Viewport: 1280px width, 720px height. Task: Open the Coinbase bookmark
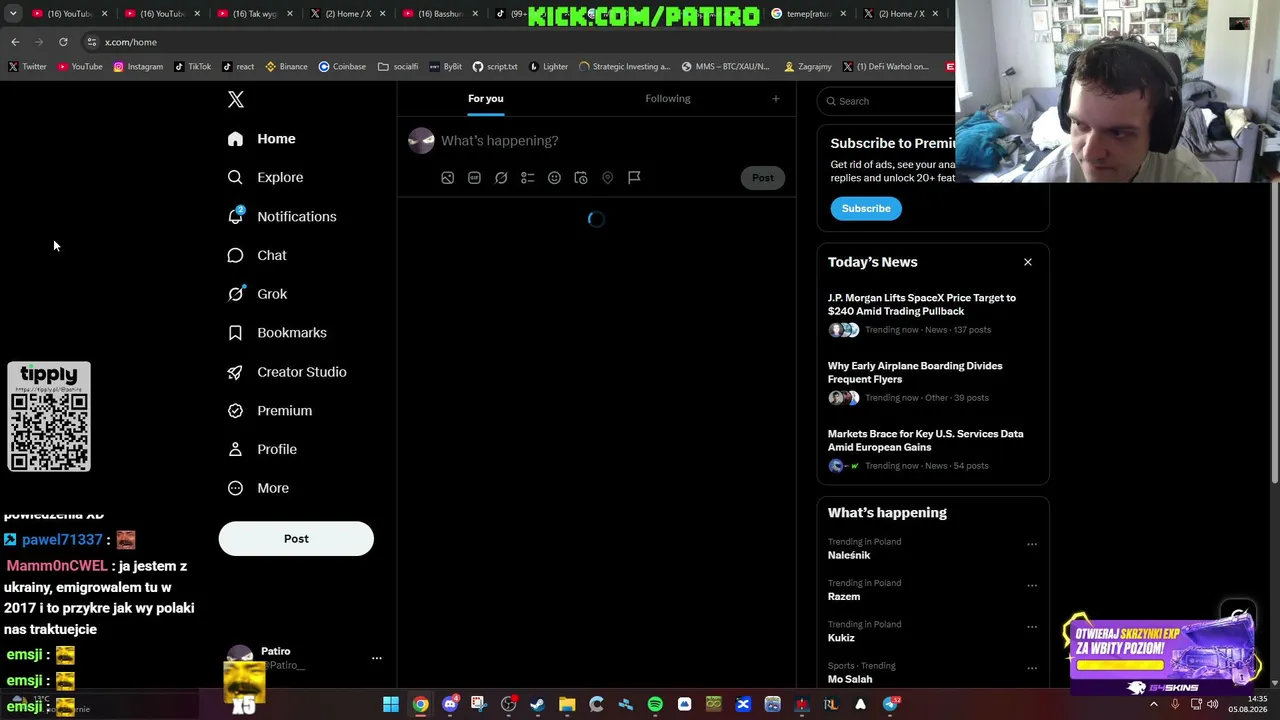click(x=342, y=67)
